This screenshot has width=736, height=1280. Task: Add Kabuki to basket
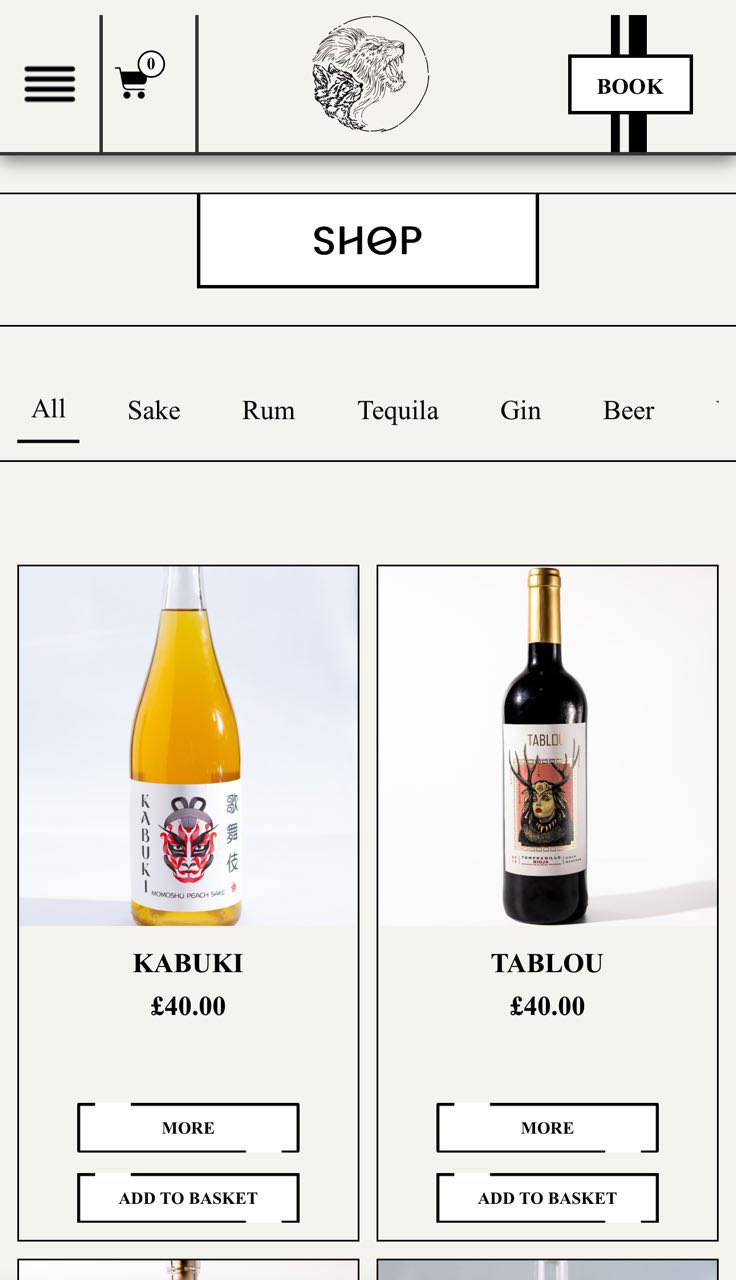(188, 1198)
